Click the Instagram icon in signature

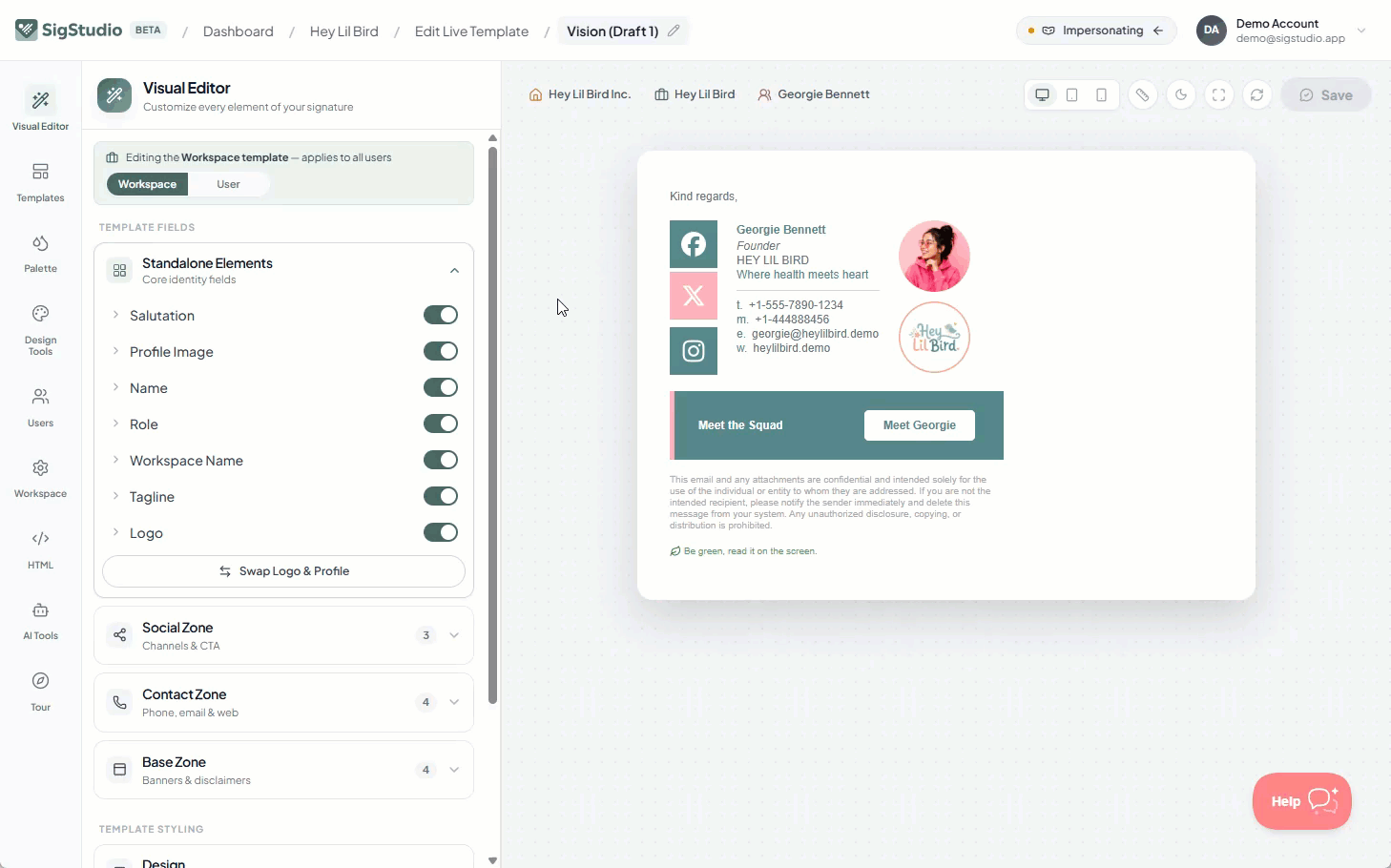point(694,351)
